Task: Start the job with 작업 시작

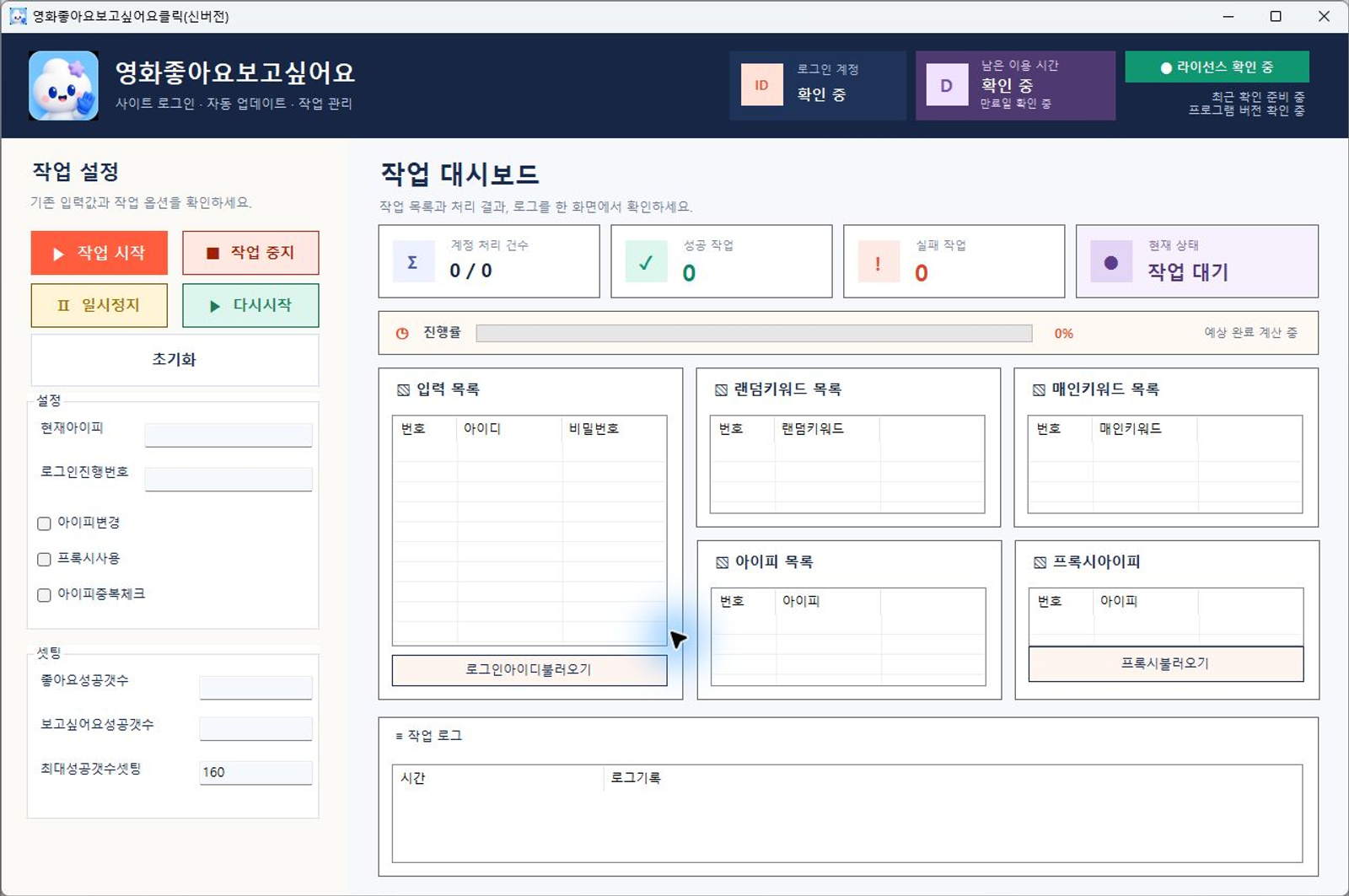Action: click(x=99, y=253)
